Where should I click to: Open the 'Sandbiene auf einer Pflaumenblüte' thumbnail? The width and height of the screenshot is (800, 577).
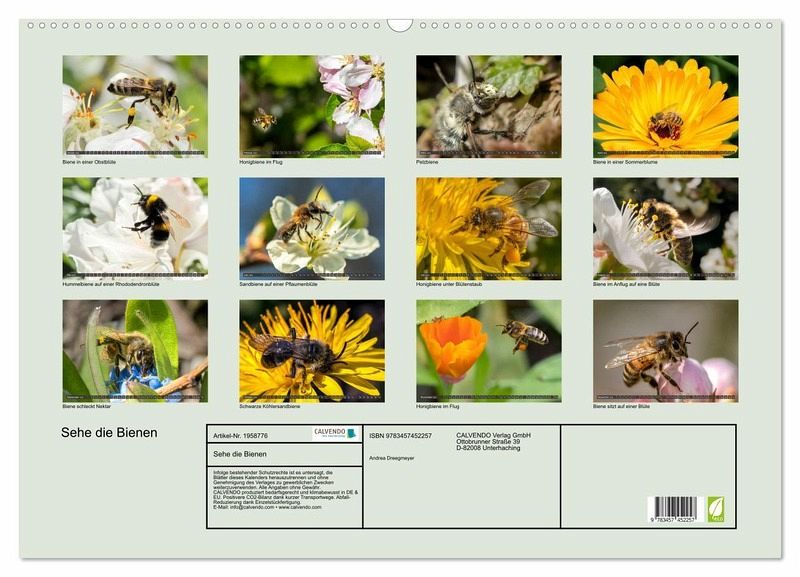tap(312, 229)
